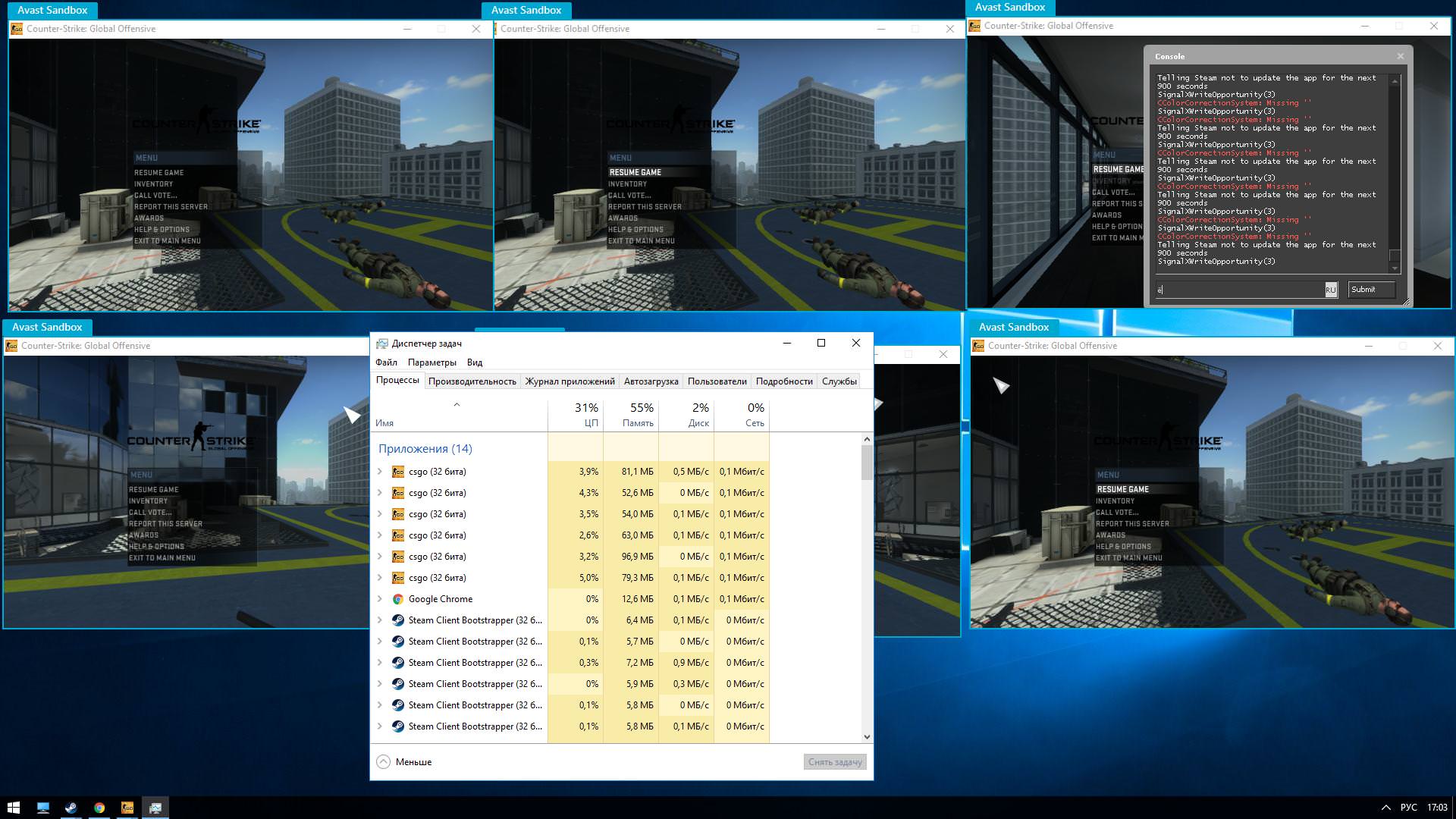The height and width of the screenshot is (819, 1456).
Task: Click CS:GO icon in the taskbar
Action: [127, 808]
